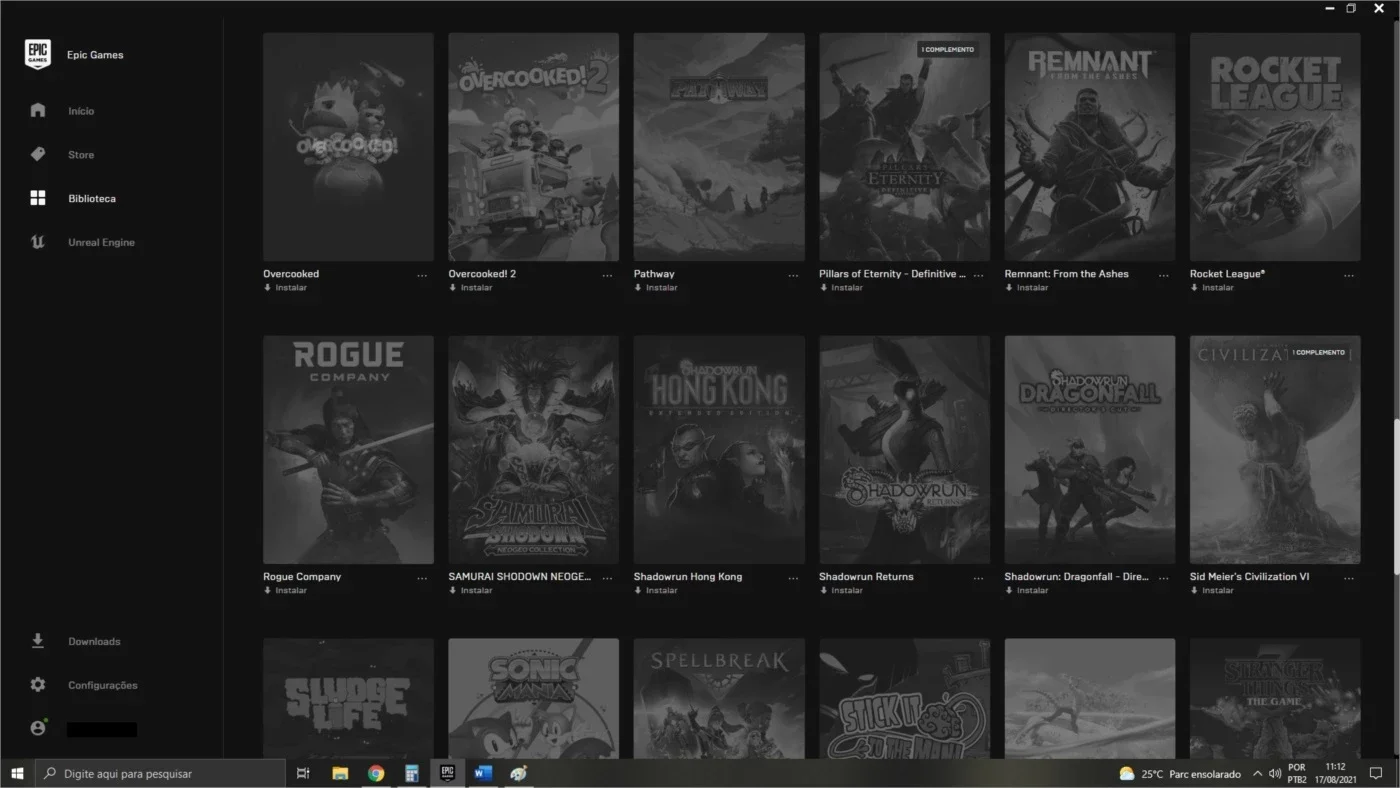Click the Epic Games logo icon
Screen dimensions: 1400x788
click(x=38, y=55)
